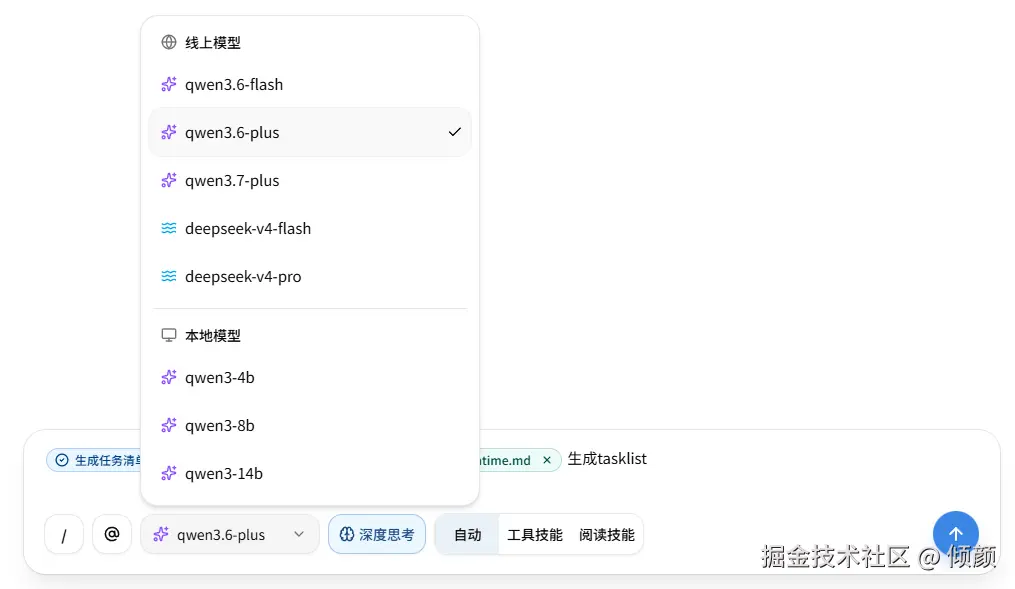Remove the .md file attachment tag

[547, 460]
